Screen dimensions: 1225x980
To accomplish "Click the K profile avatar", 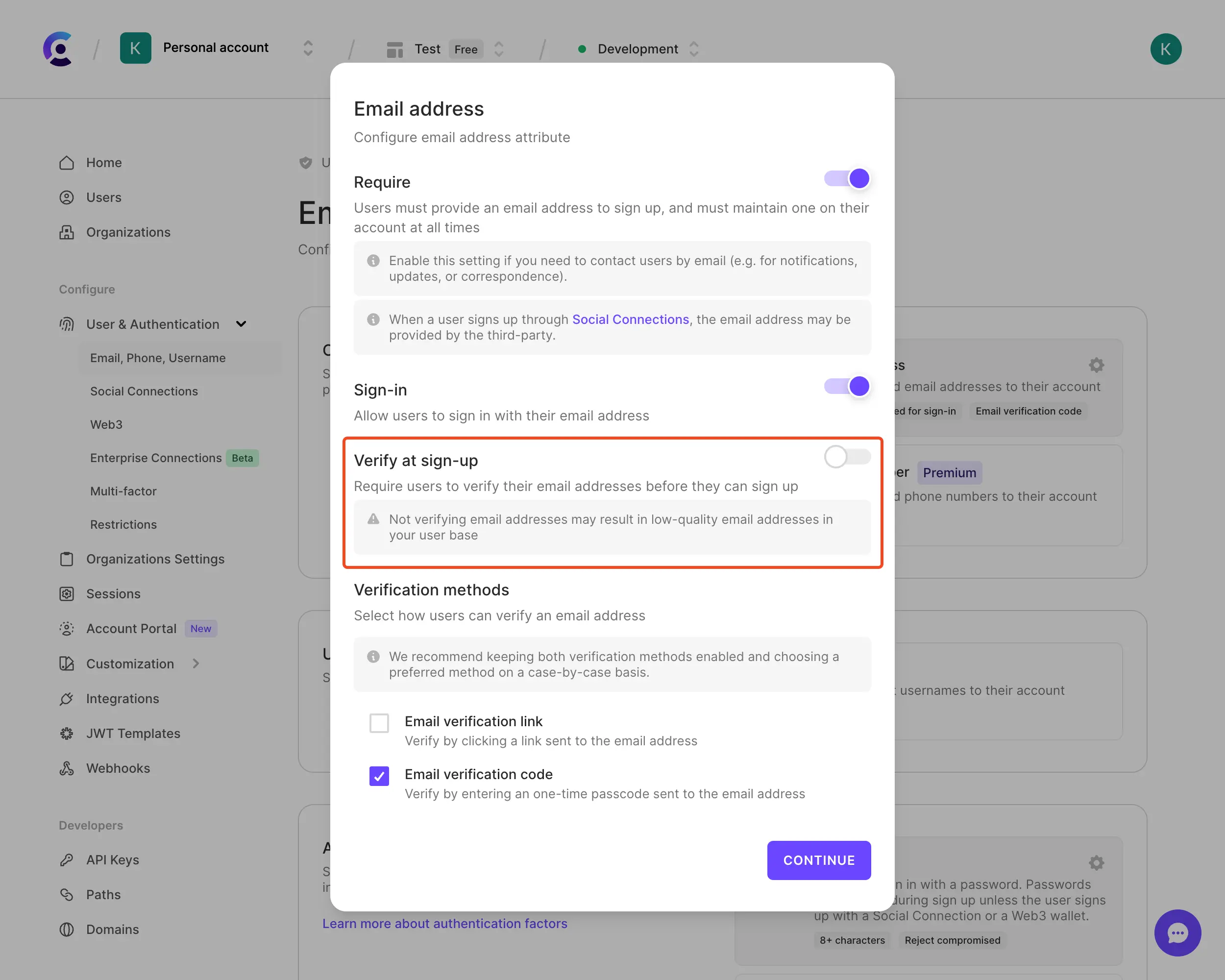I will click(x=1166, y=49).
